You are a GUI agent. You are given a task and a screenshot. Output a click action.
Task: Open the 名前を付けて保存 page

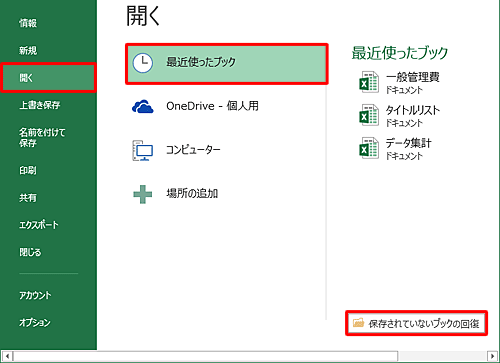click(42, 137)
